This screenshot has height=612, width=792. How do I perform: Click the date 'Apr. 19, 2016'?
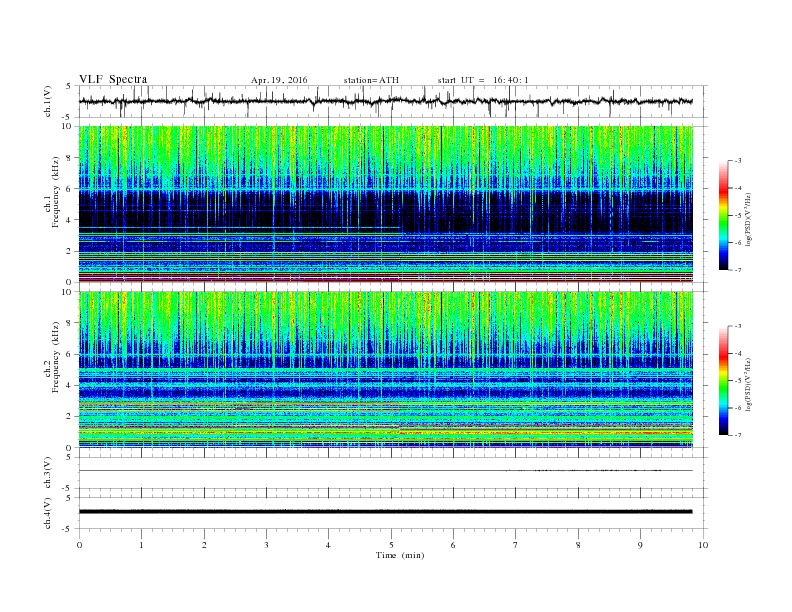[279, 80]
